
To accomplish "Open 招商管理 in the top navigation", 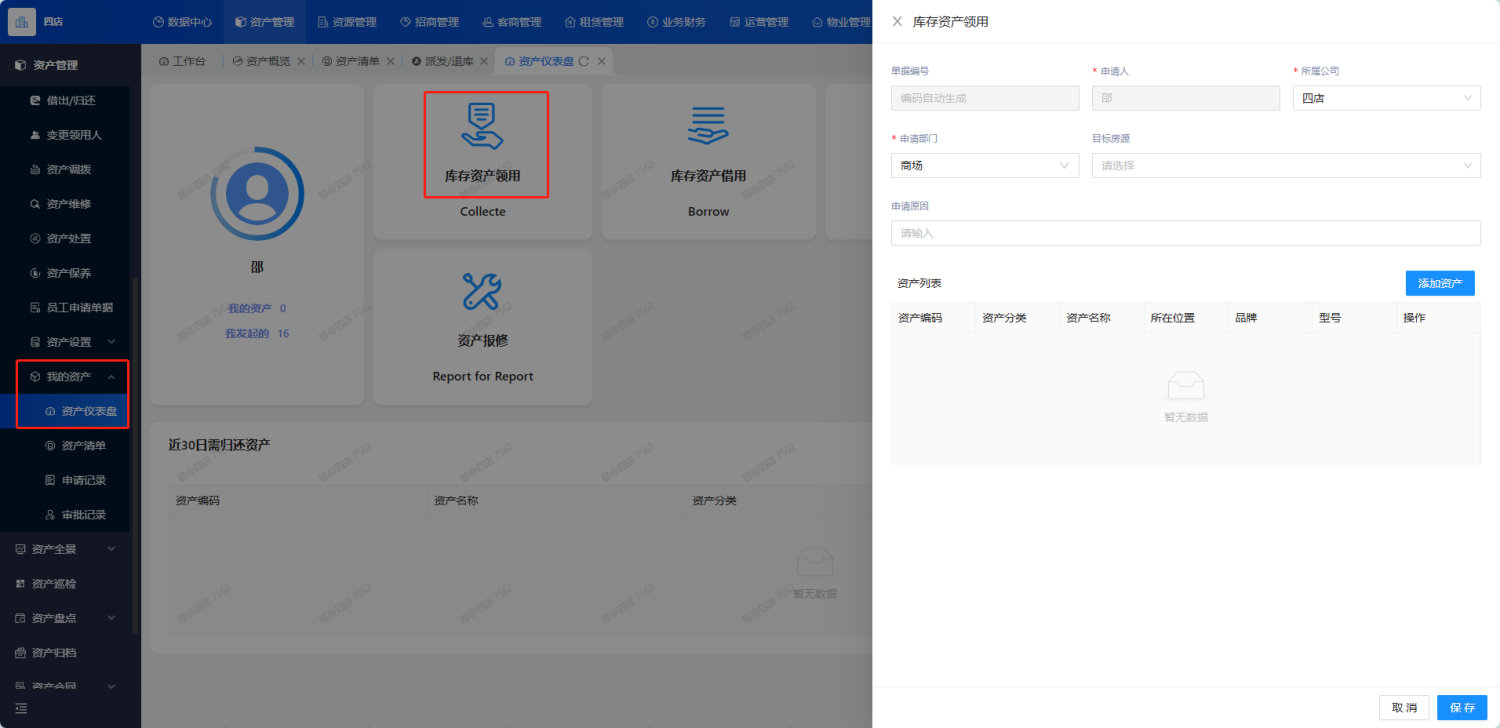I will click(x=429, y=22).
